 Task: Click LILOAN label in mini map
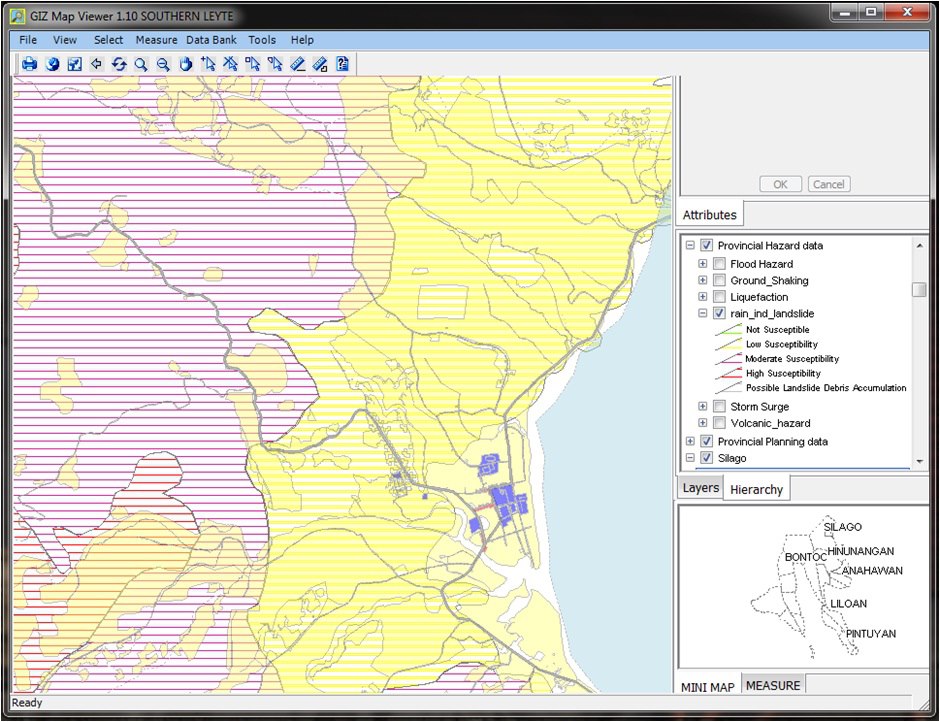click(848, 603)
